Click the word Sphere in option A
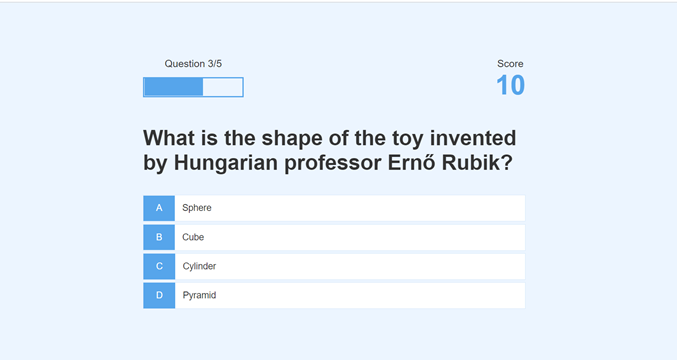 [x=197, y=208]
